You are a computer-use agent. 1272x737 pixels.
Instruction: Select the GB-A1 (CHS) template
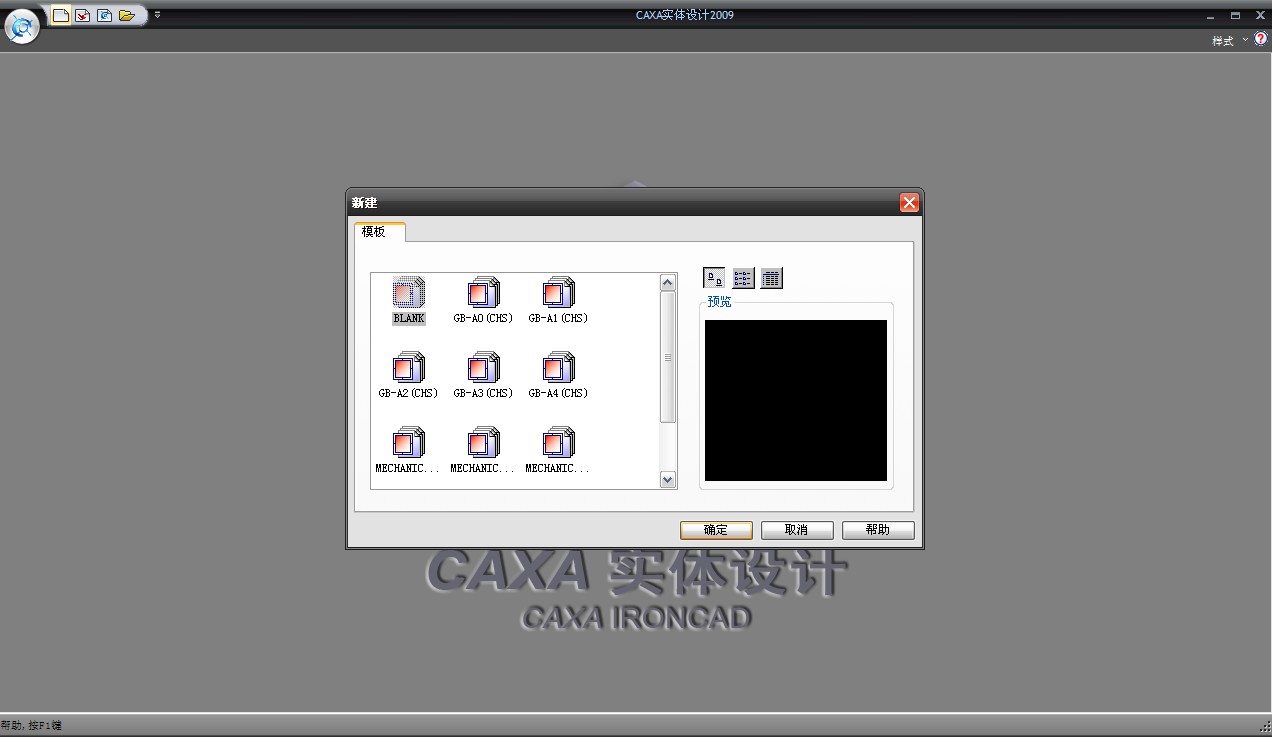(x=558, y=301)
